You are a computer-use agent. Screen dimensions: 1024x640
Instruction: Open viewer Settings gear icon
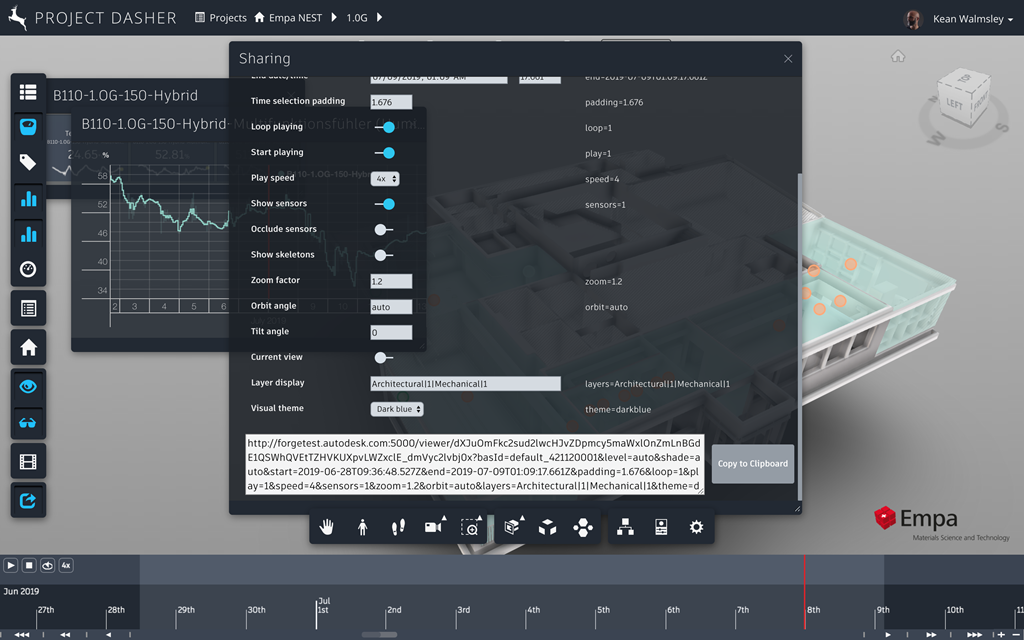(696, 527)
